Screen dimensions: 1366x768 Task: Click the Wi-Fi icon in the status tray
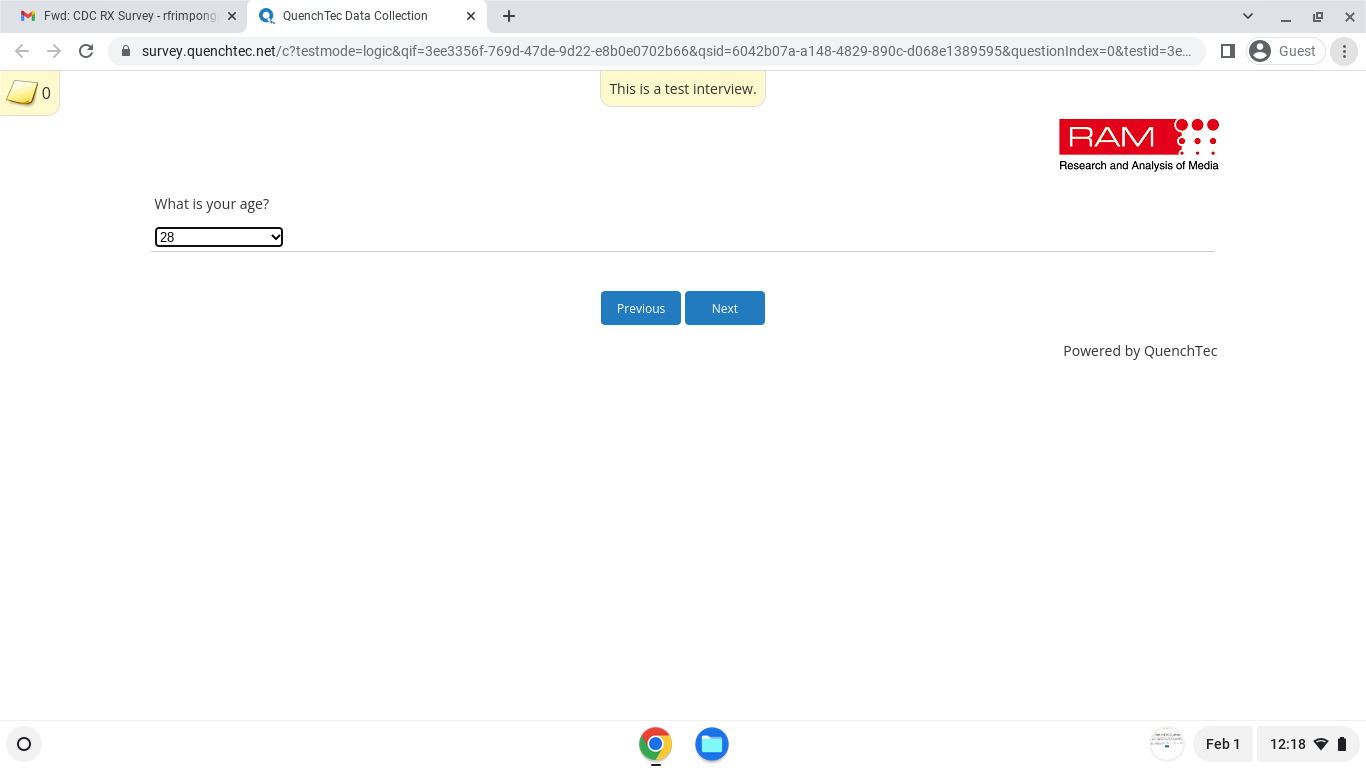tap(1321, 744)
